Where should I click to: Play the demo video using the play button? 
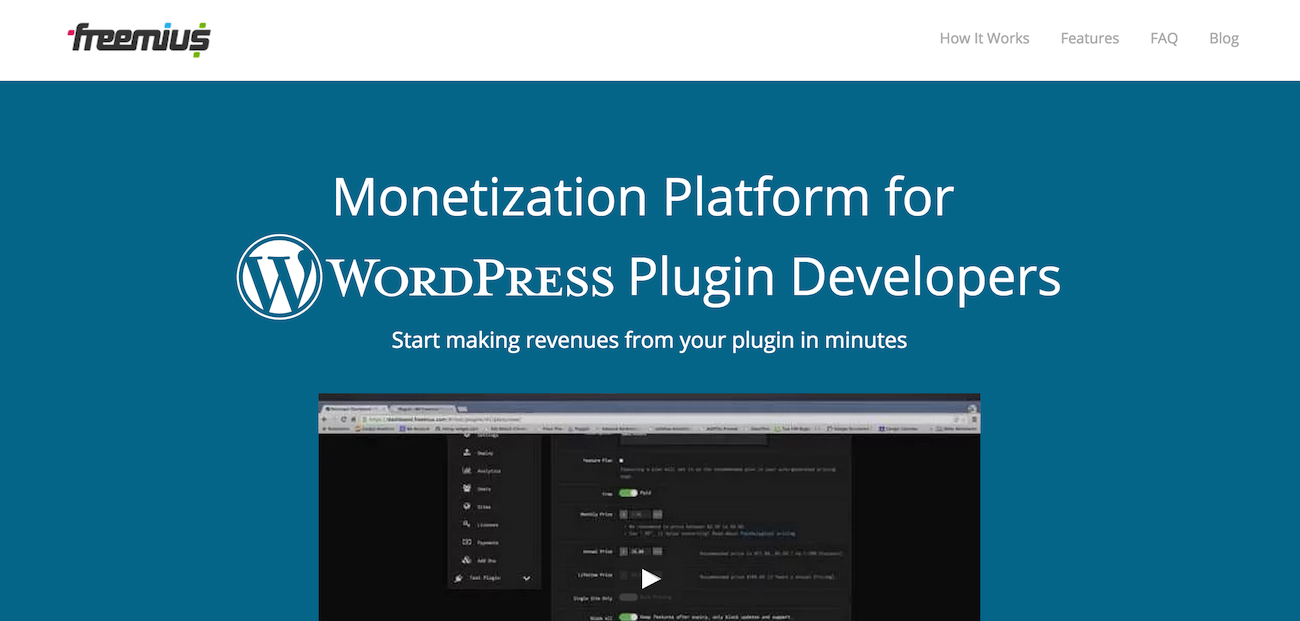(x=650, y=578)
